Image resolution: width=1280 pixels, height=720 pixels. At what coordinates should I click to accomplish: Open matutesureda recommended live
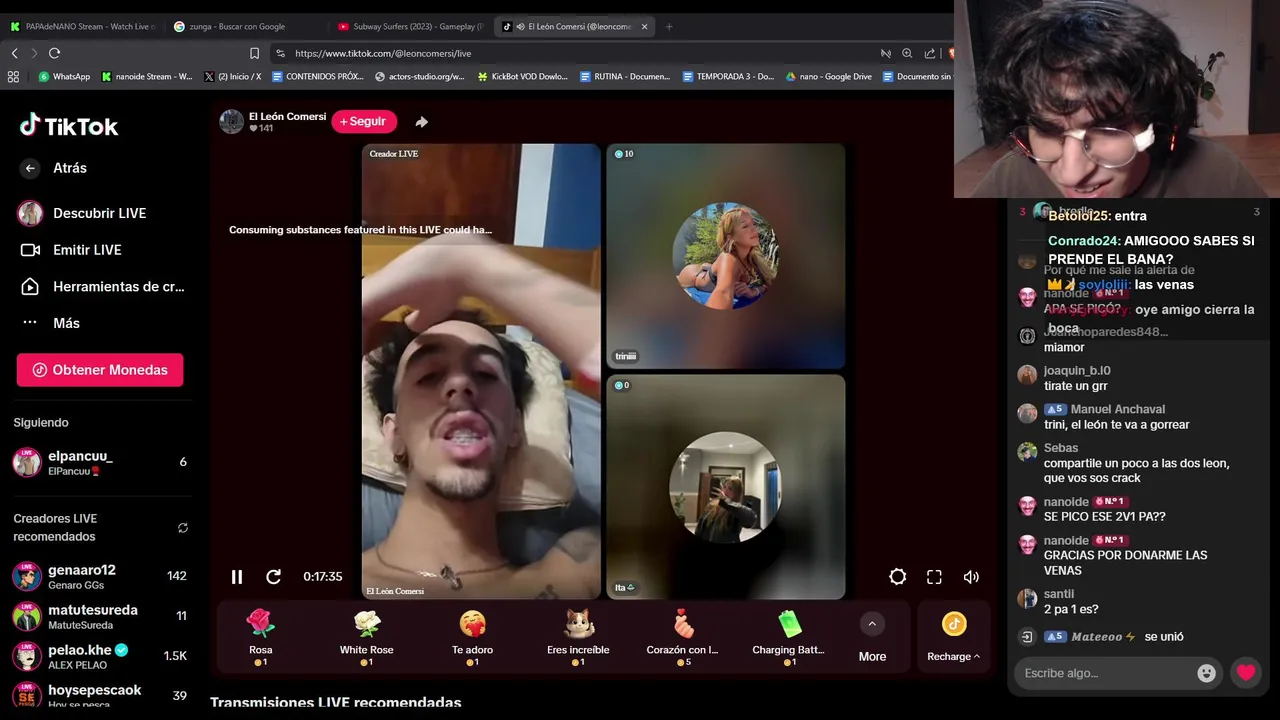[100, 616]
